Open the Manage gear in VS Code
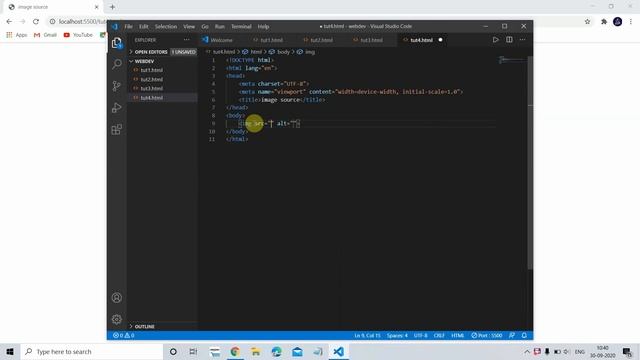The image size is (640, 360). pos(117,319)
